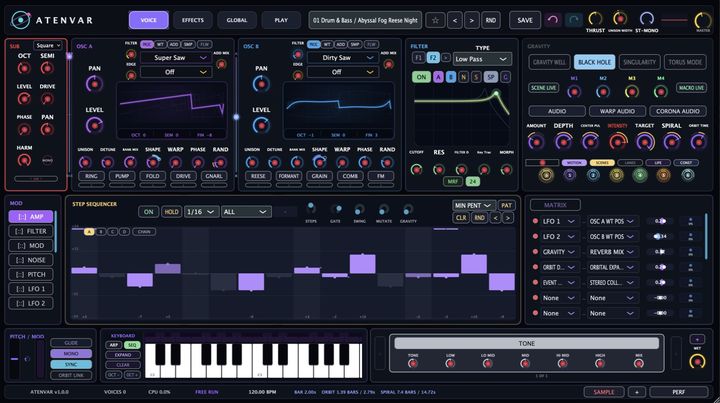Click the pitch bend wheel slider
Image resolution: width=720 pixels, height=403 pixels.
[15, 359]
